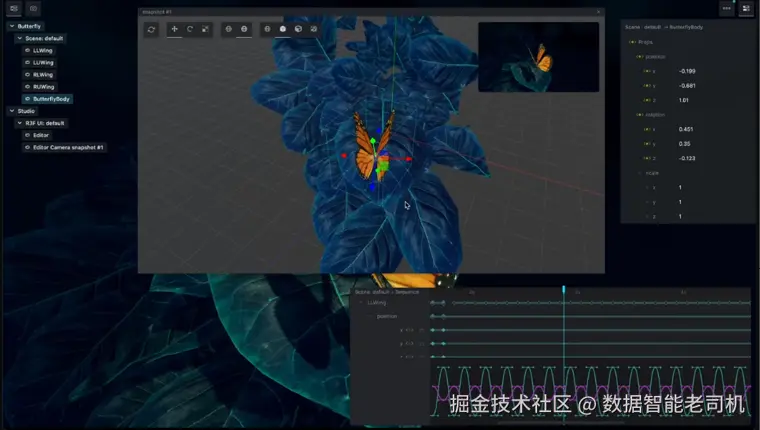Select the scale gizmo tool
Viewport: 760px width, 430px height.
pos(206,29)
